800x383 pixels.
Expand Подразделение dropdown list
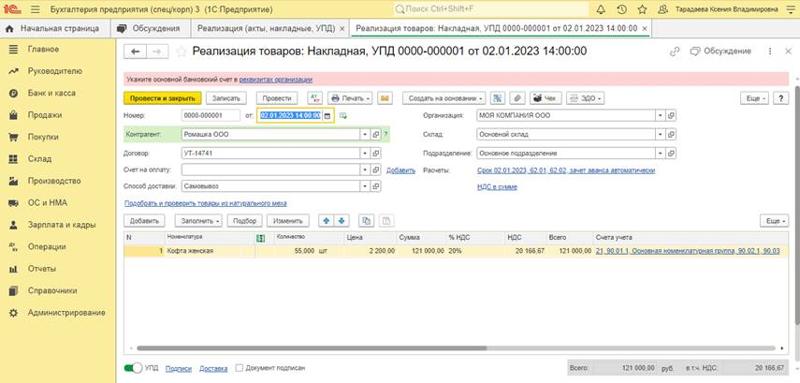tap(661, 153)
